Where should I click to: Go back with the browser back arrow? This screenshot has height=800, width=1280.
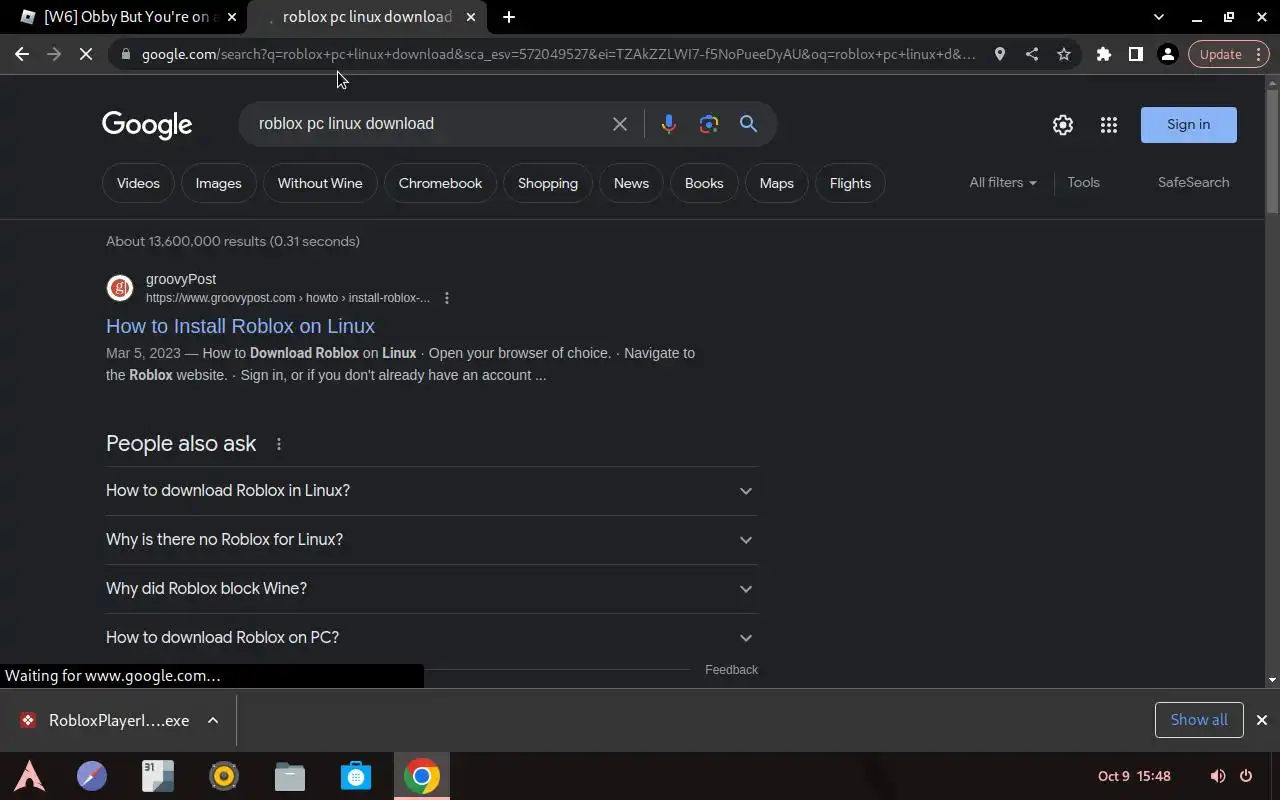pyautogui.click(x=22, y=54)
